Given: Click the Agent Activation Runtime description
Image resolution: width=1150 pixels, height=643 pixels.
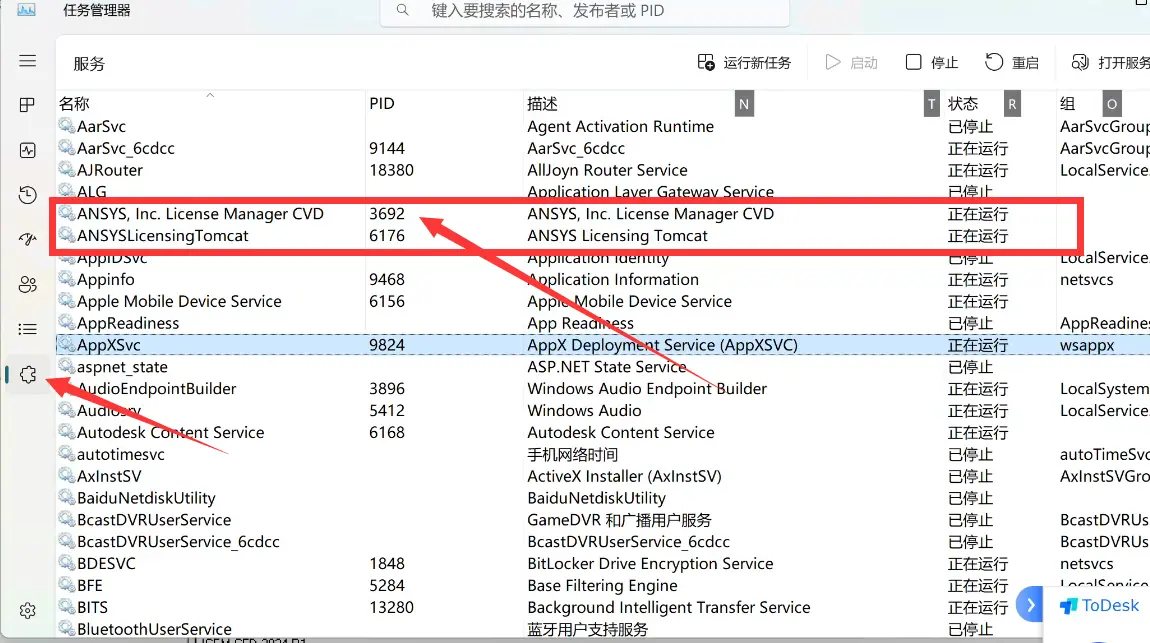Looking at the screenshot, I should point(620,126).
